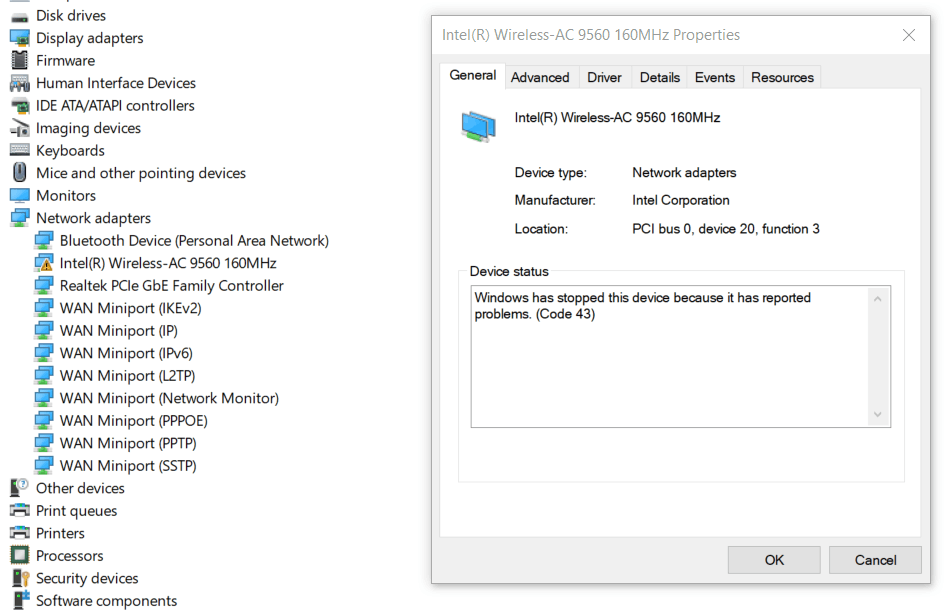Click the Other devices unknown-device icon
Screen dimensions: 947x612
click(19, 488)
